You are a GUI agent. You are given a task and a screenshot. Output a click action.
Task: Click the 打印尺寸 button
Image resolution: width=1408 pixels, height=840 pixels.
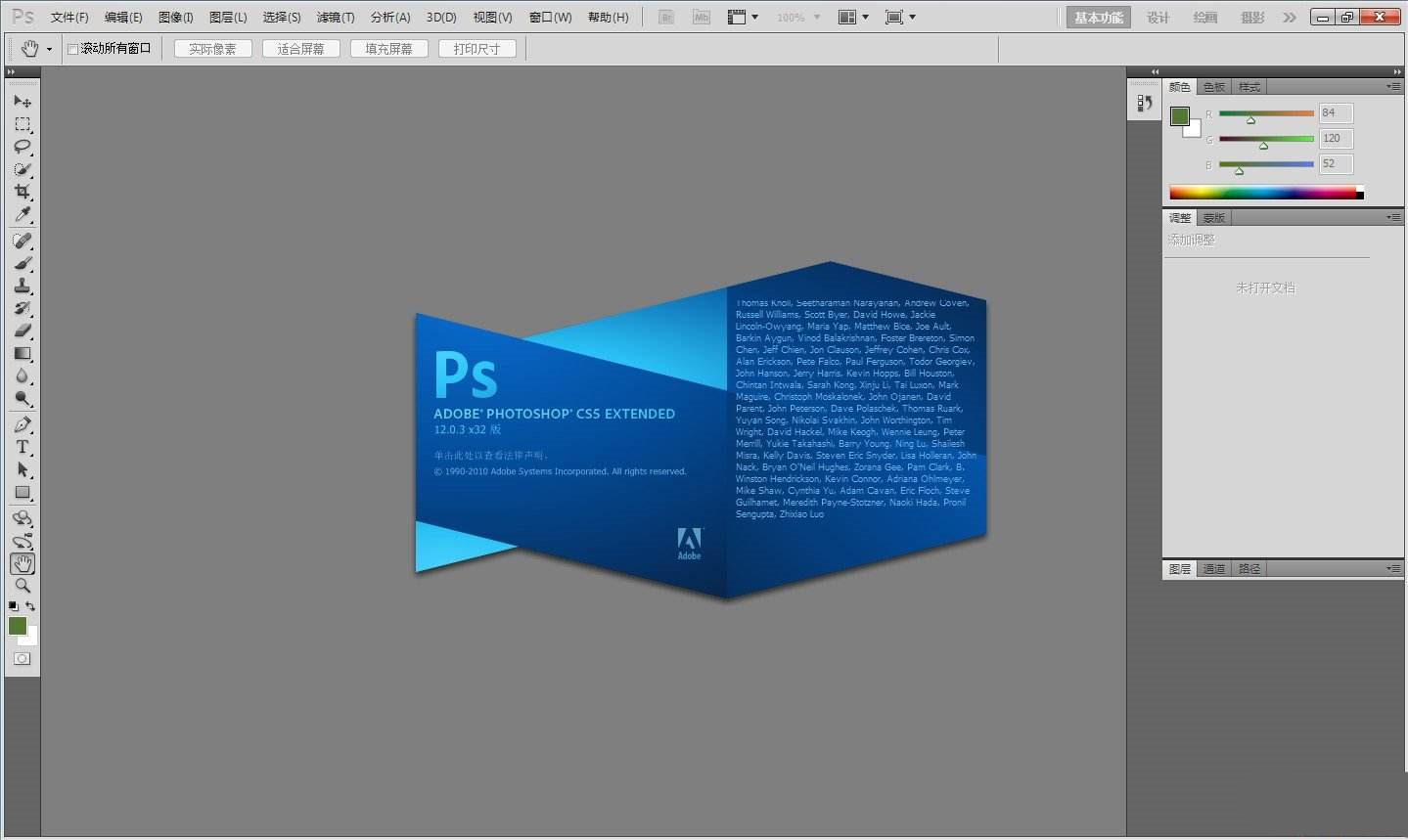(x=477, y=49)
